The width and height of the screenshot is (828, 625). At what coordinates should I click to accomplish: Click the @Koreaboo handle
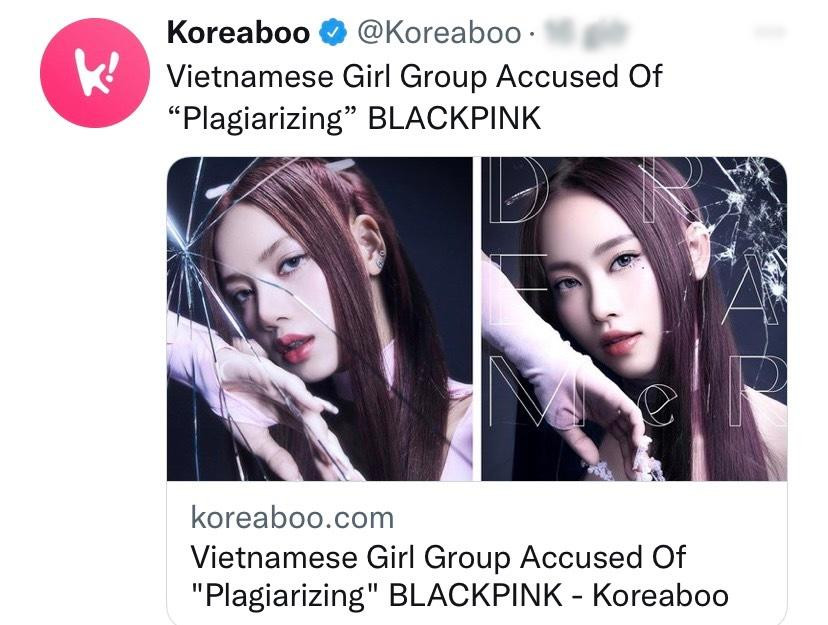coord(439,33)
